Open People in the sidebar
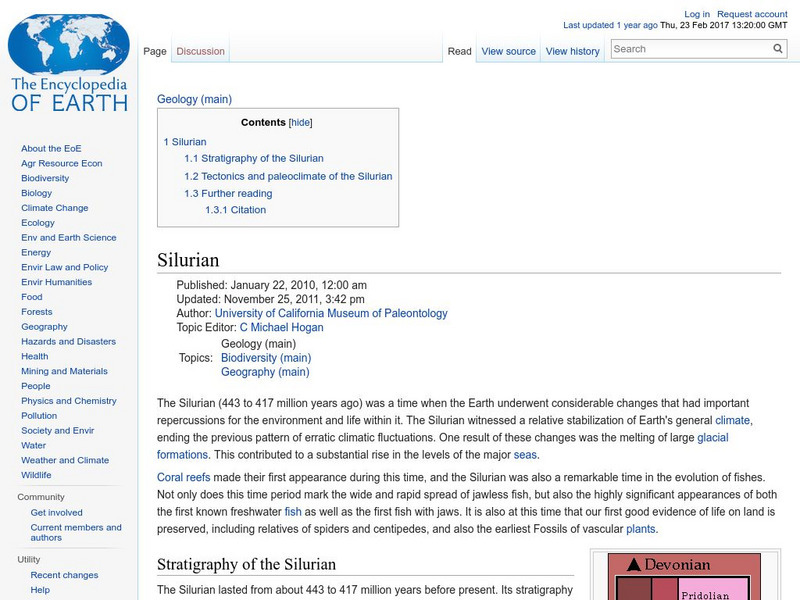 coord(36,386)
